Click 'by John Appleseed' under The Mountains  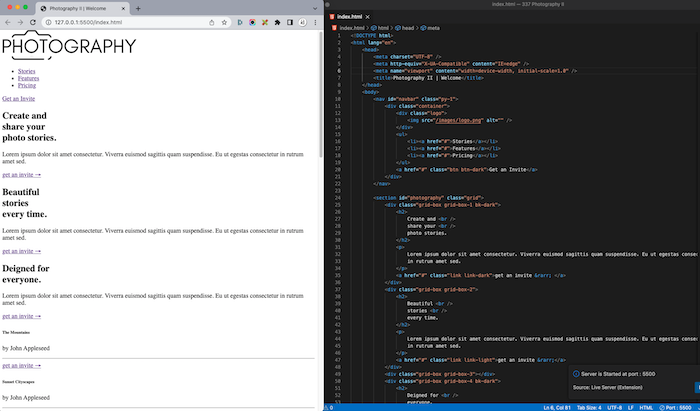(26, 349)
